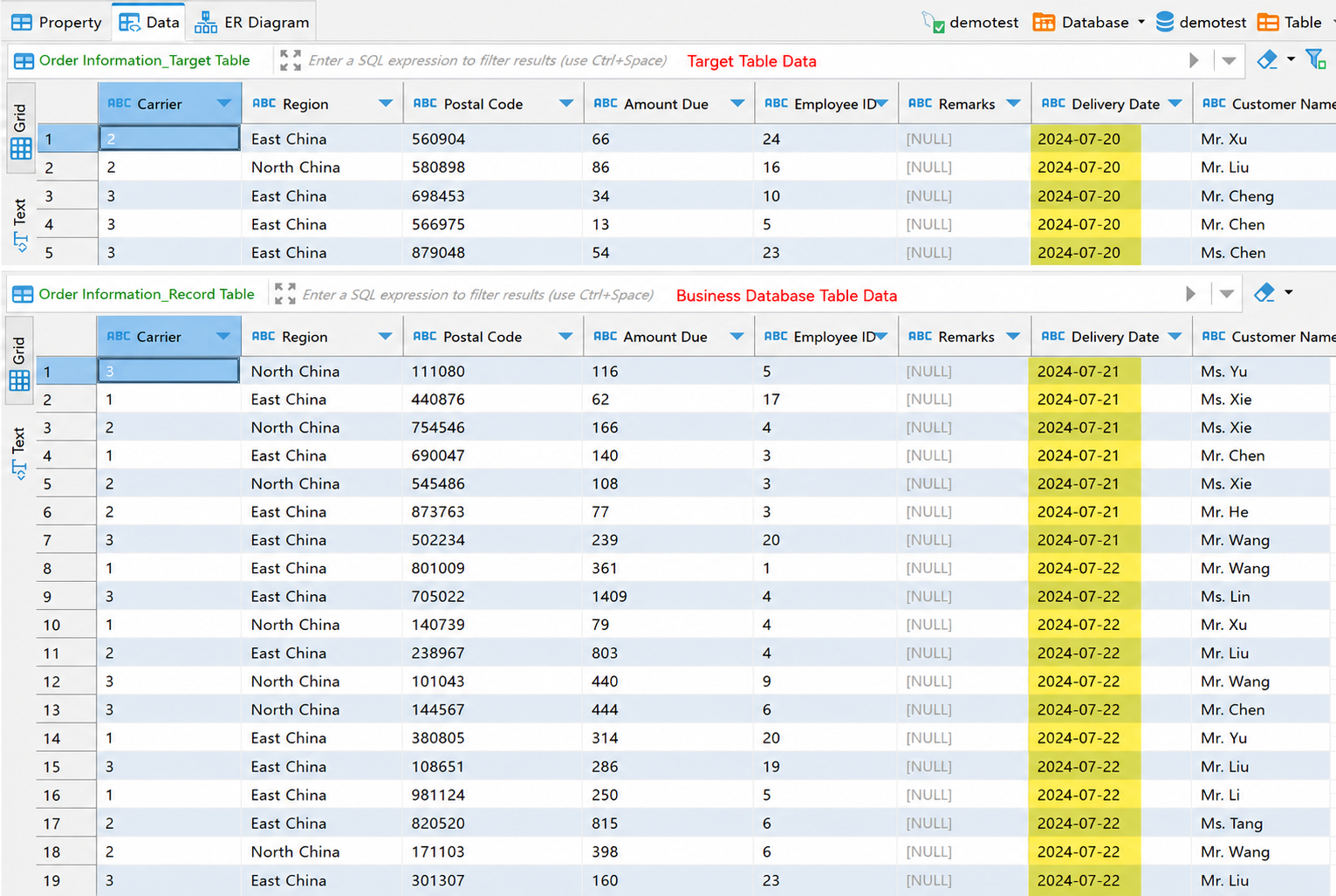The image size is (1336, 896).
Task: Open Region column dropdown in Target Table
Action: pyautogui.click(x=385, y=104)
